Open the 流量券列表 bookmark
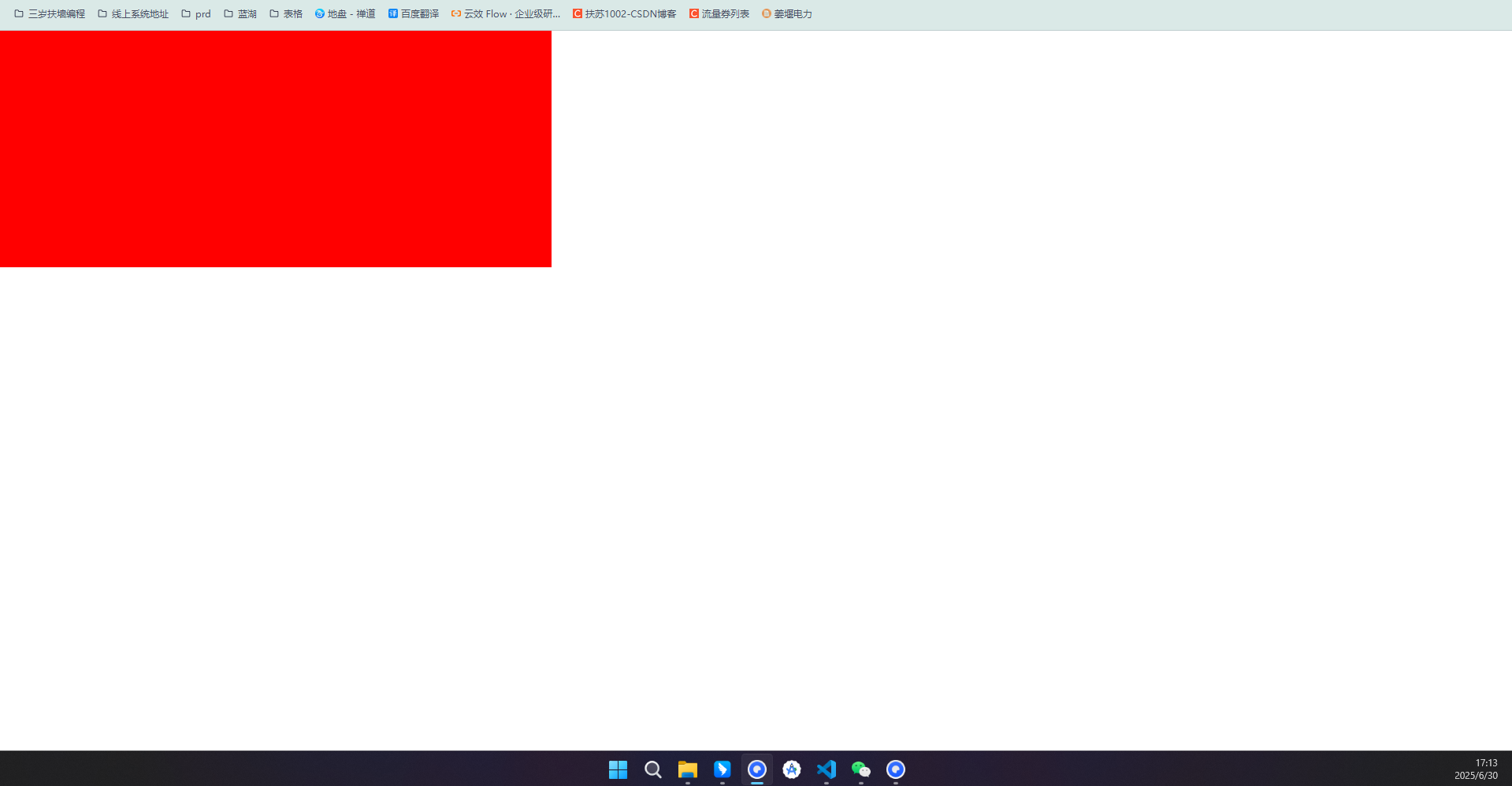 click(718, 13)
